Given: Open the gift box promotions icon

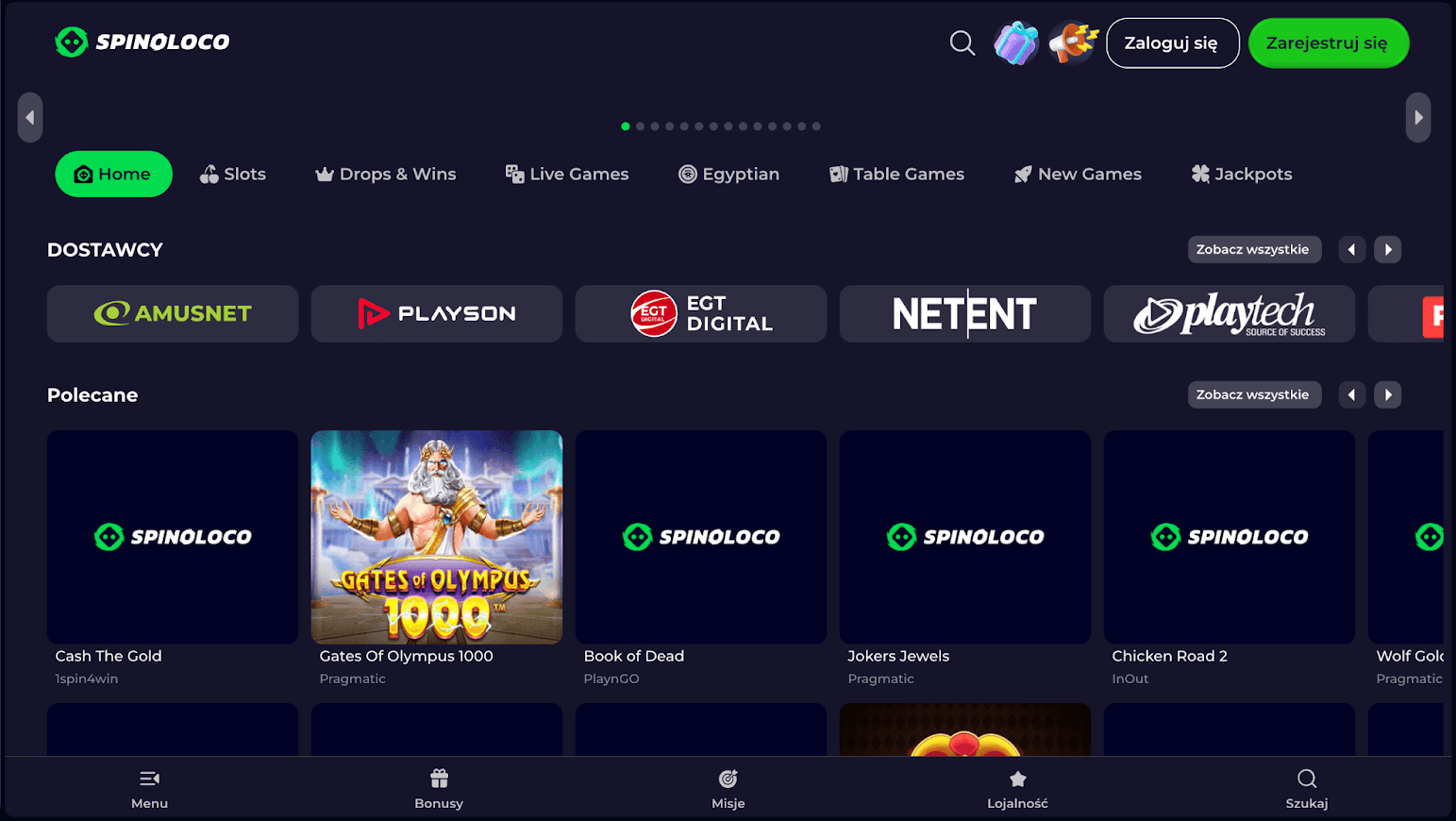Looking at the screenshot, I should 1015,43.
